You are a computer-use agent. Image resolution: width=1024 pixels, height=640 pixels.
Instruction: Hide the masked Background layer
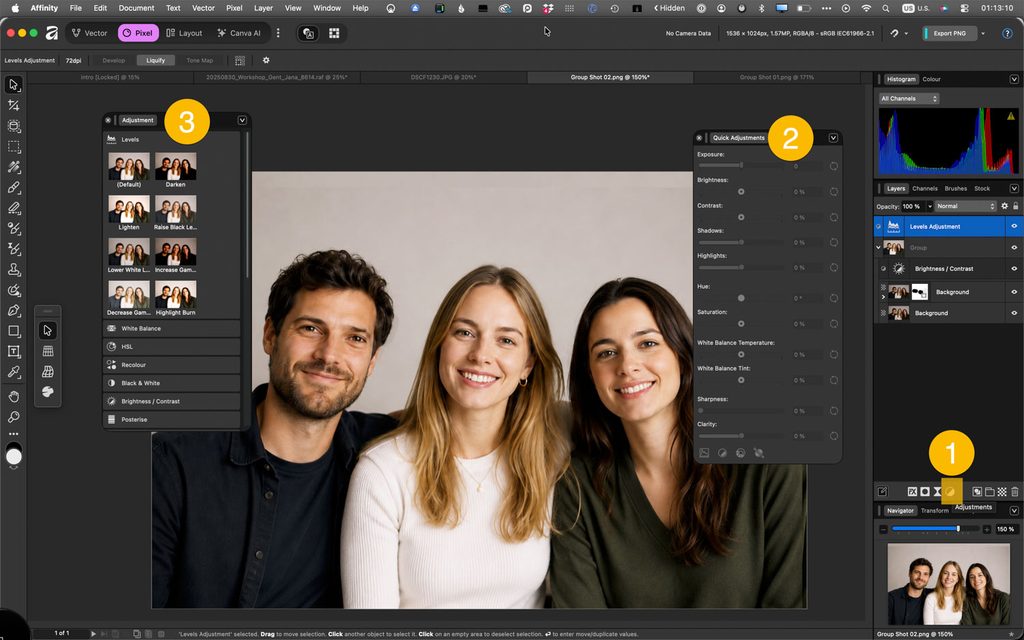(1014, 292)
